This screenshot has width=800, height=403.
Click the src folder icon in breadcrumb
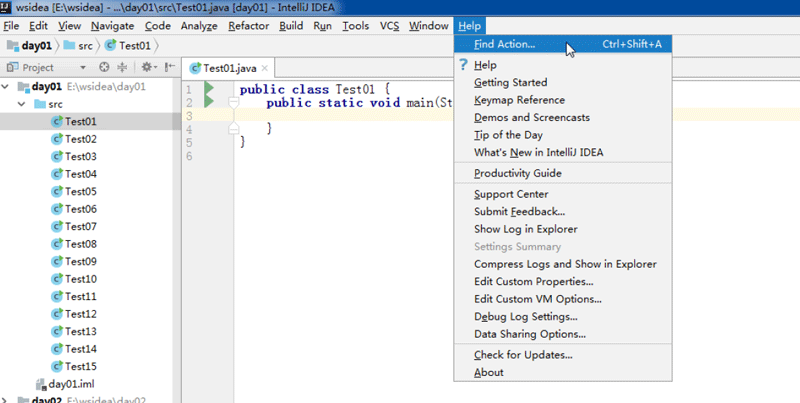tap(69, 45)
